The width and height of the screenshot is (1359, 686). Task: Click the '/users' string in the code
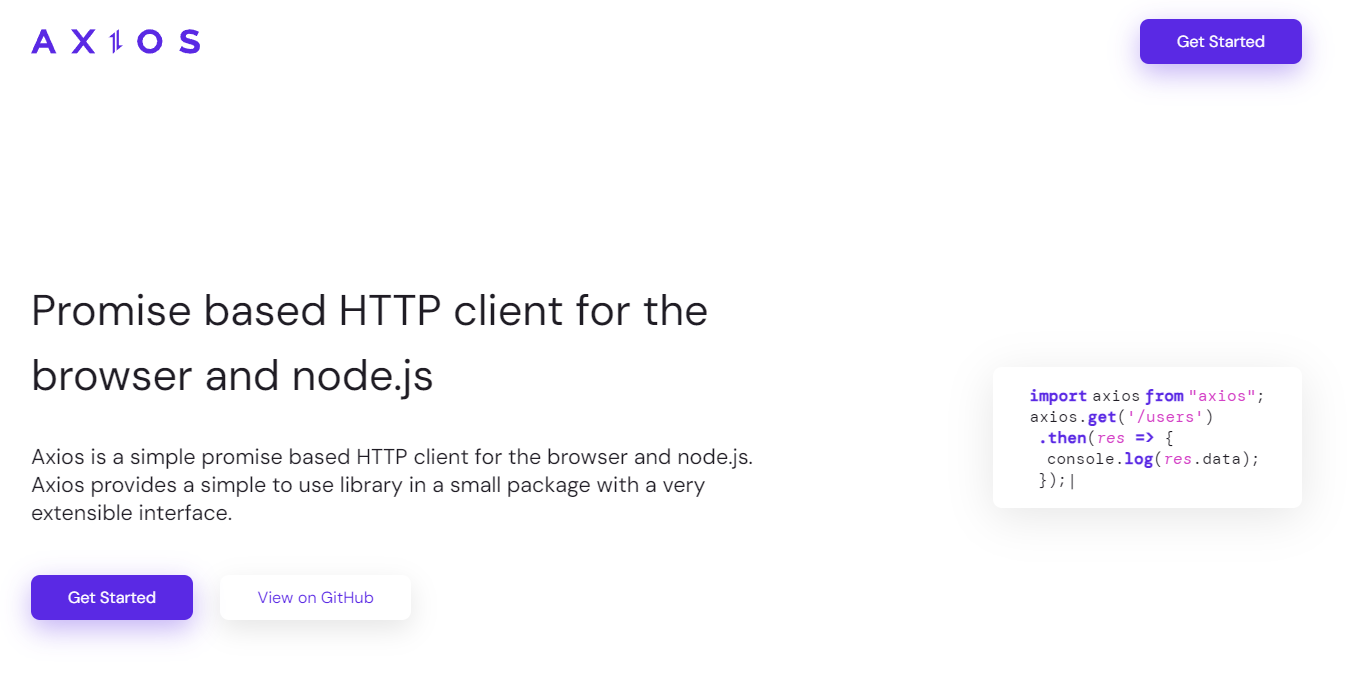pos(1164,417)
